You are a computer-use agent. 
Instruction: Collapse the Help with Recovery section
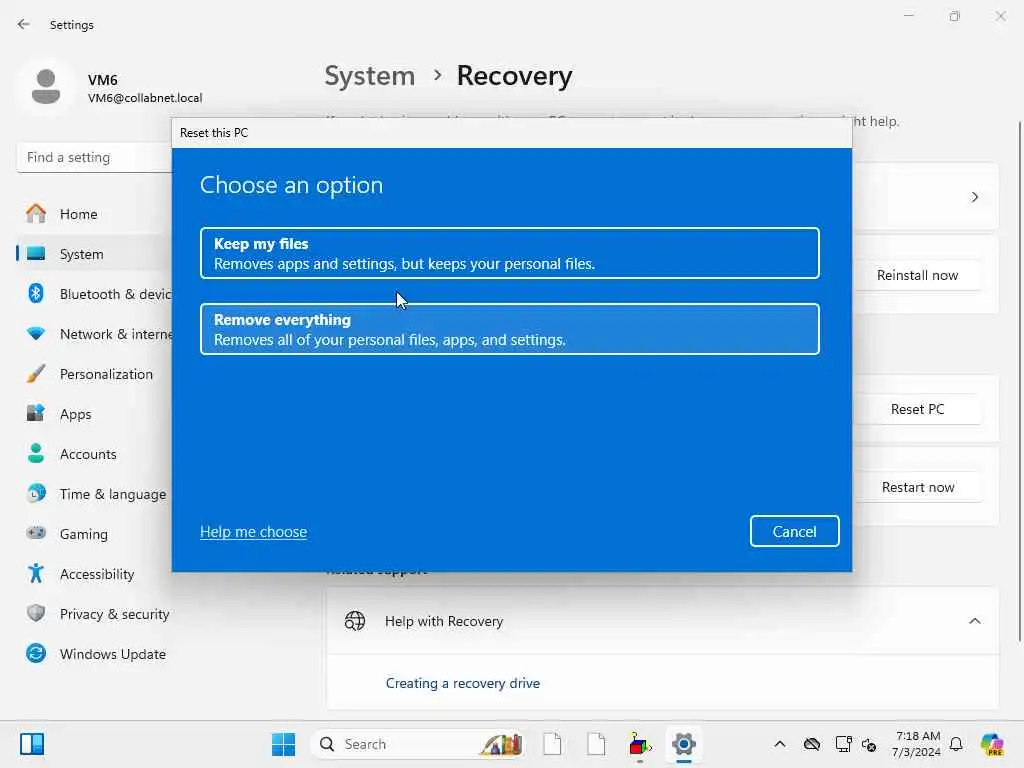(x=974, y=621)
